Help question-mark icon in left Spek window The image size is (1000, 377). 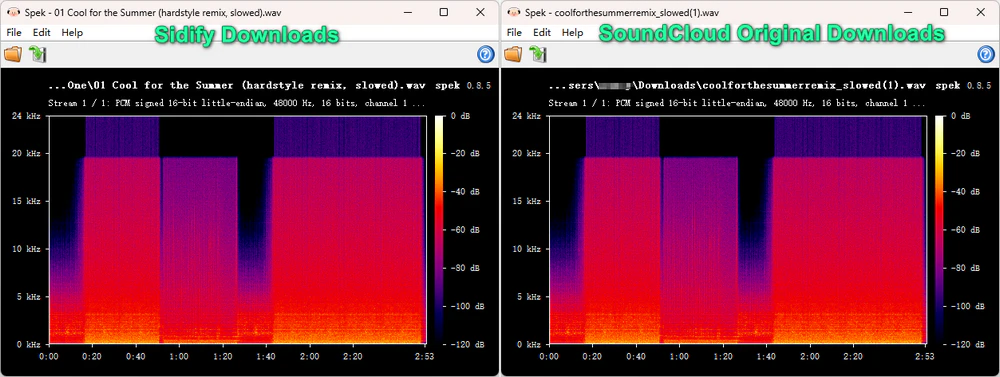coord(485,55)
